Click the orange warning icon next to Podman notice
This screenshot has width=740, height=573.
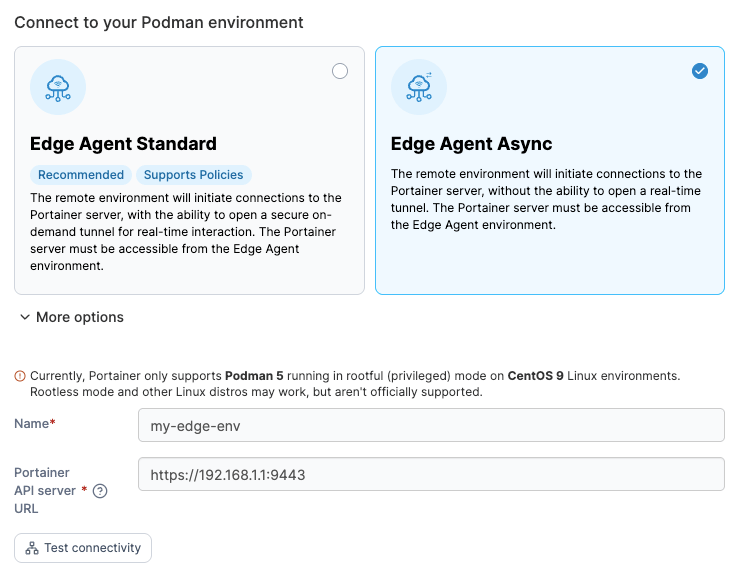[20, 376]
